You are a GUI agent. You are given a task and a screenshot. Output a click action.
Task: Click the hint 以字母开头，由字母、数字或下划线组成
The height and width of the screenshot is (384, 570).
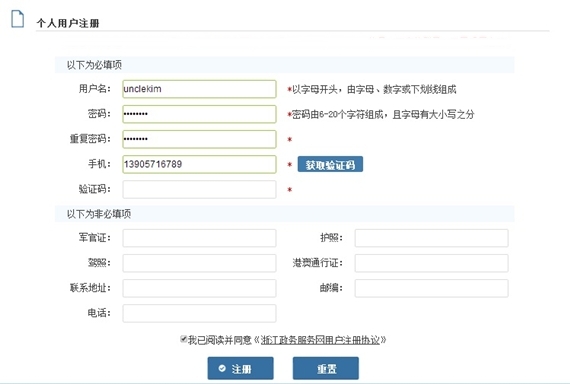point(374,89)
